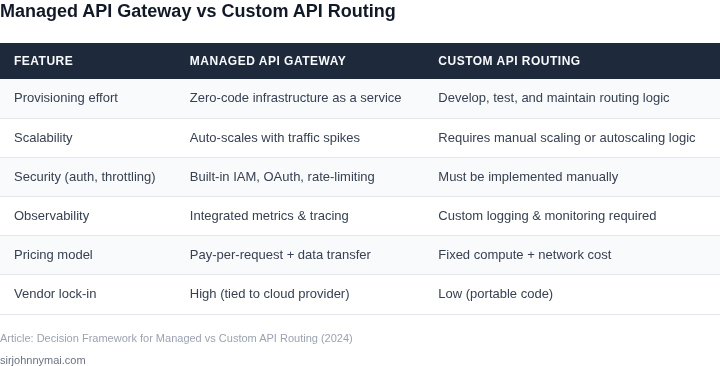Click 'Auto-scales with traffic spikes' cell
720x366 pixels.
275,138
